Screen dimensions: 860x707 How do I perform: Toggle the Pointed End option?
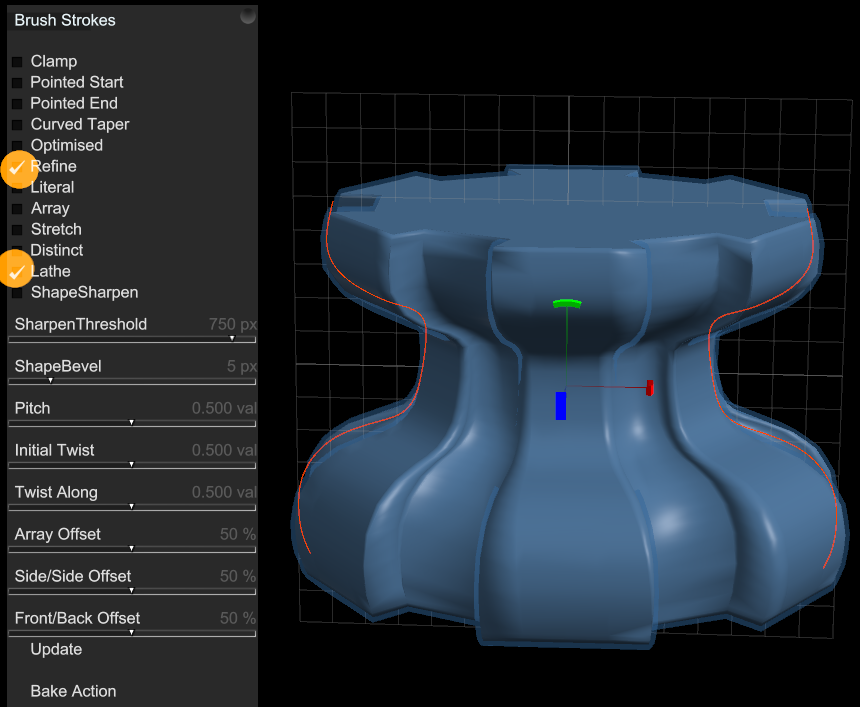coord(17,104)
